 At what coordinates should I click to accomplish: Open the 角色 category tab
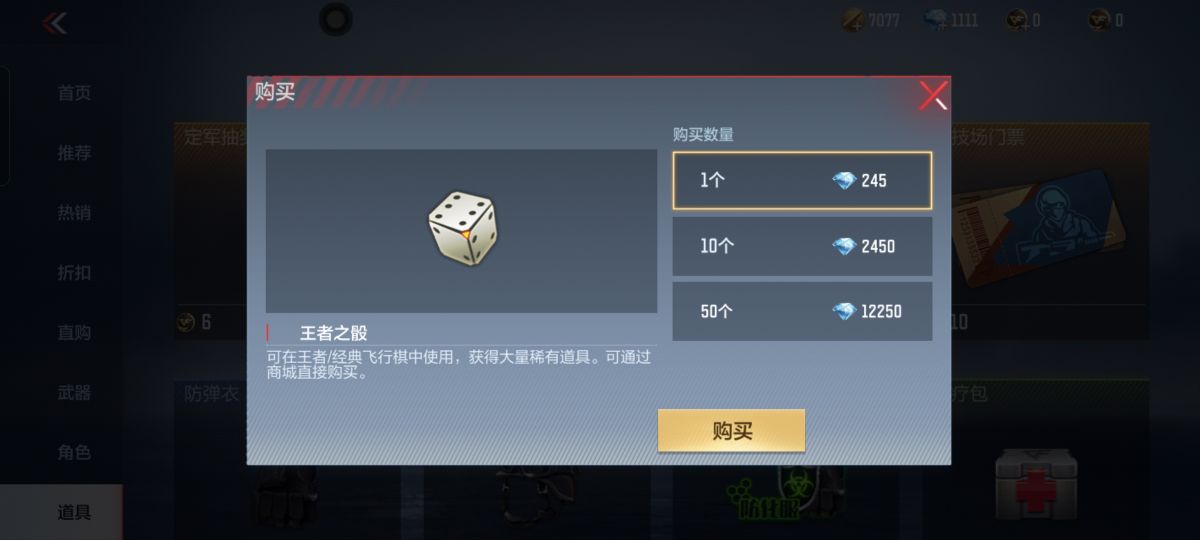[x=74, y=453]
